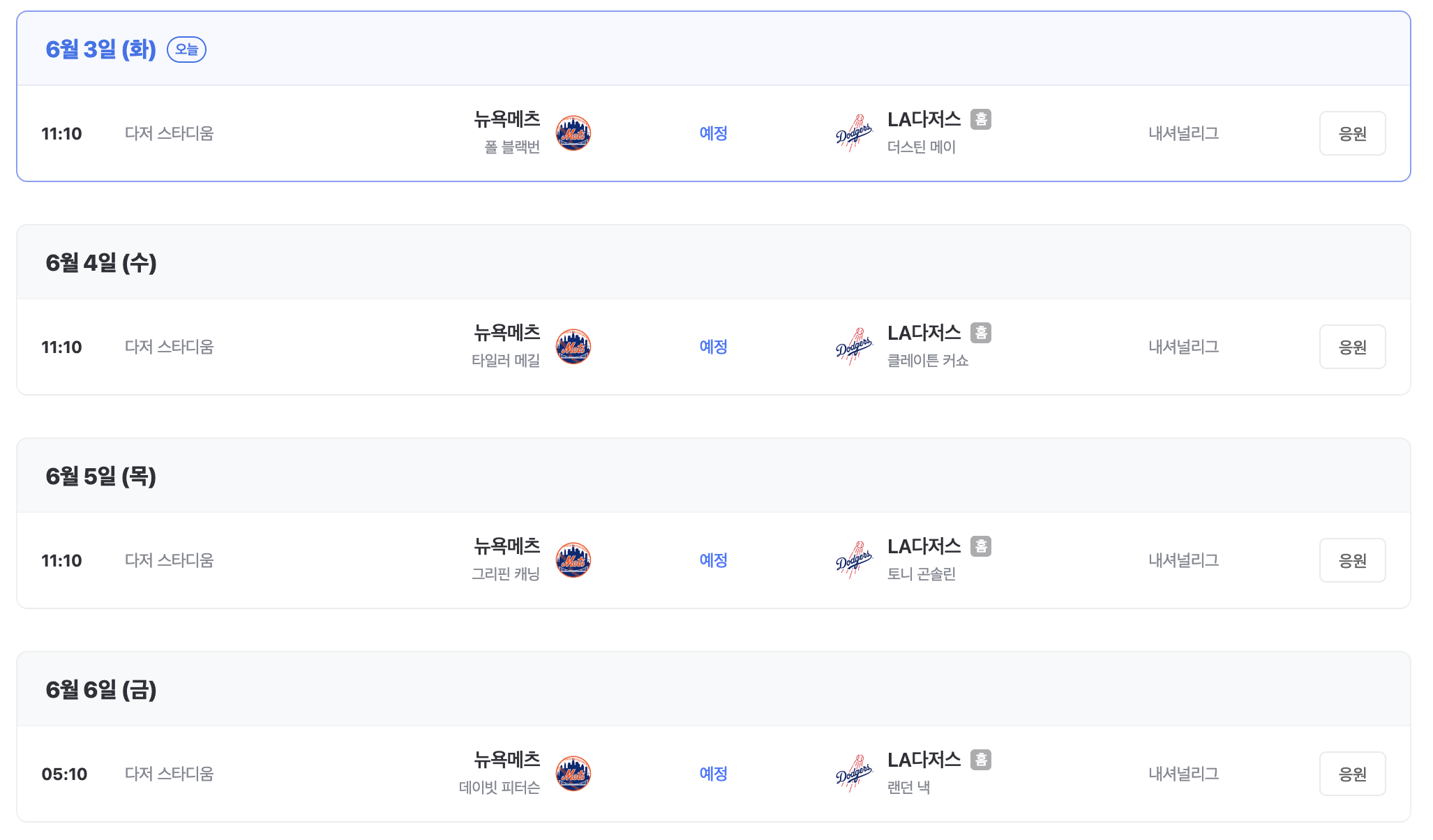Click the 홈 badge in June 3 game
The height and width of the screenshot is (840, 1433).
tap(981, 119)
